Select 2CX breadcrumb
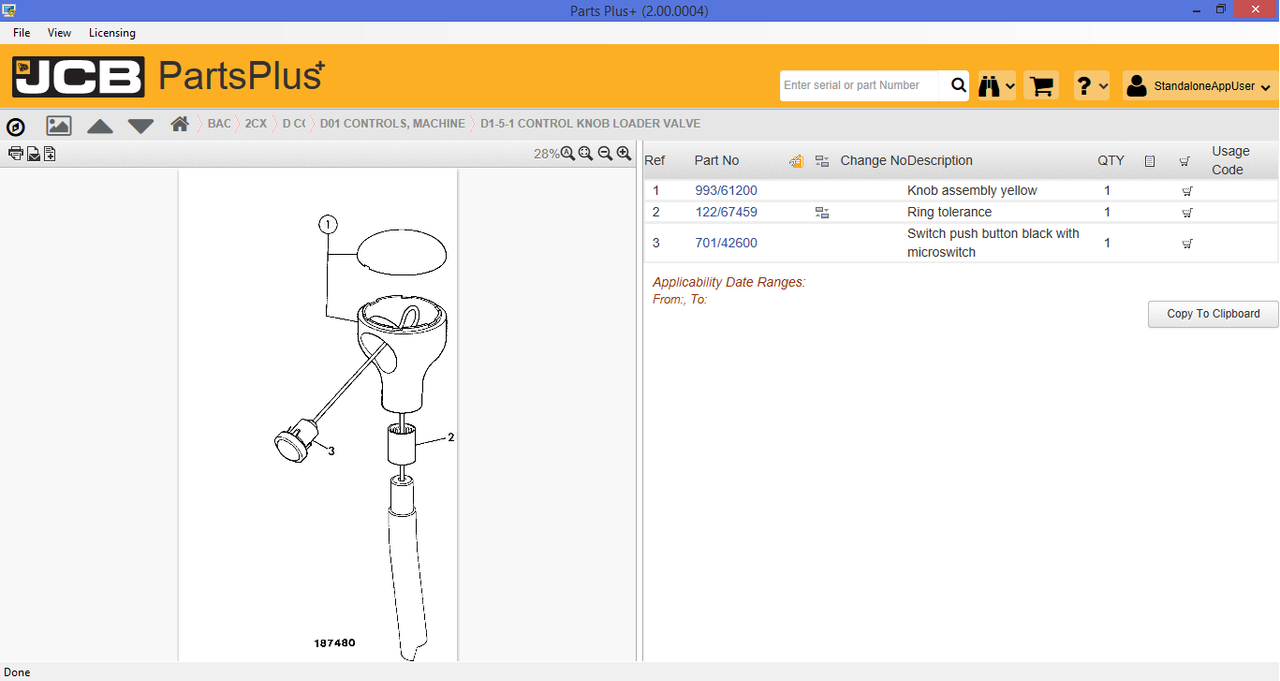The image size is (1280, 681). click(x=255, y=124)
